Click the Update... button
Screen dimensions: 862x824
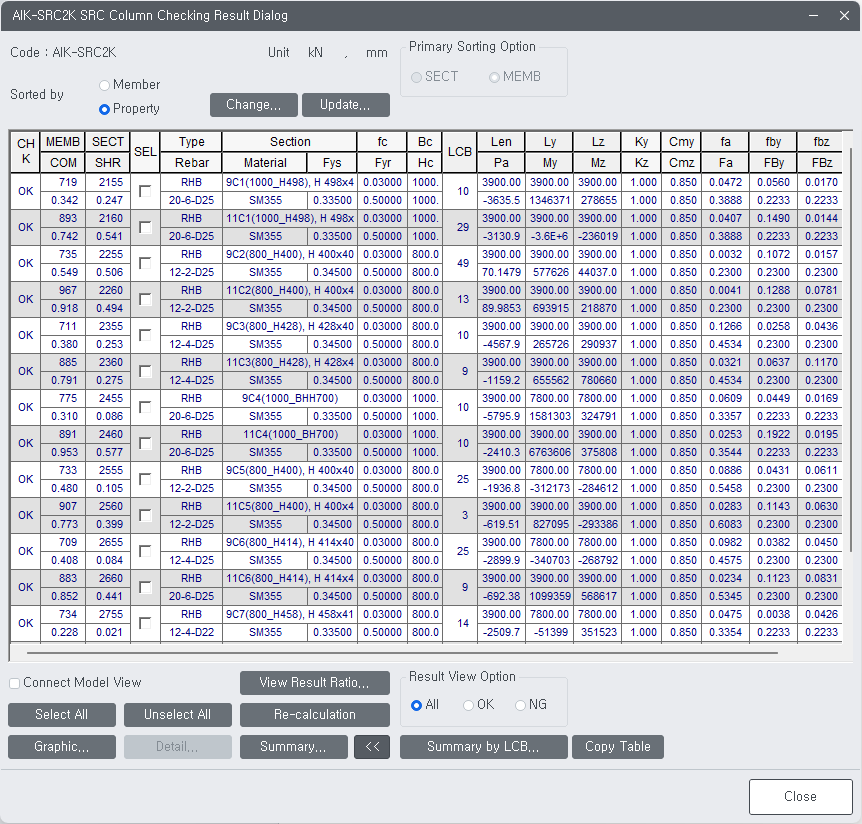(x=345, y=104)
